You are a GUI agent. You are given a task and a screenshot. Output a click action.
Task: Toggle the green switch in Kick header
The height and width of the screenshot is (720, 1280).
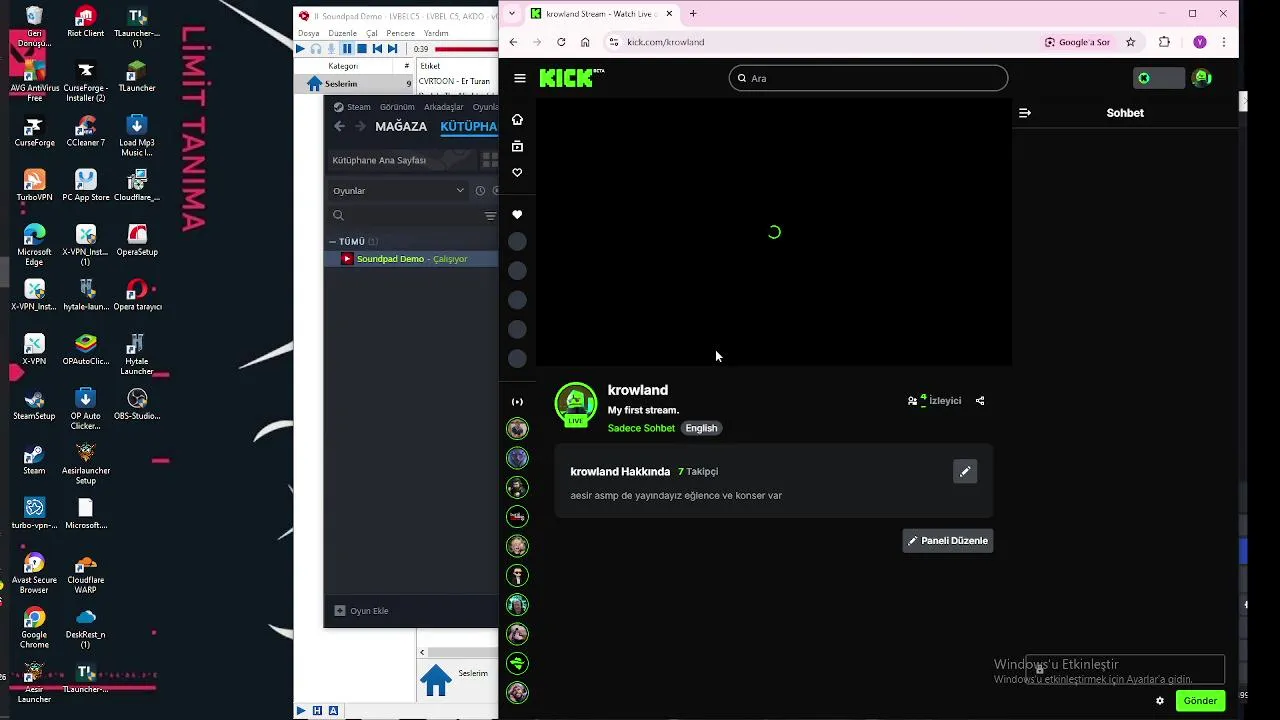(x=1158, y=78)
